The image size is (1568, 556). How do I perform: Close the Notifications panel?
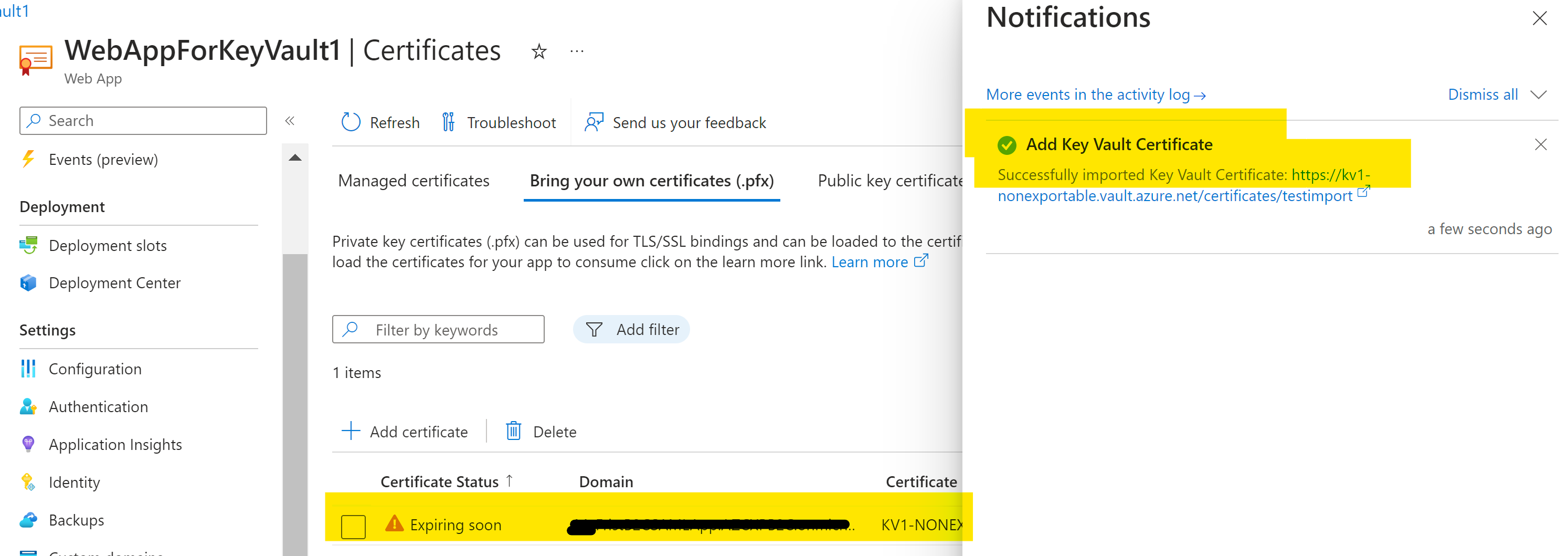pyautogui.click(x=1539, y=18)
